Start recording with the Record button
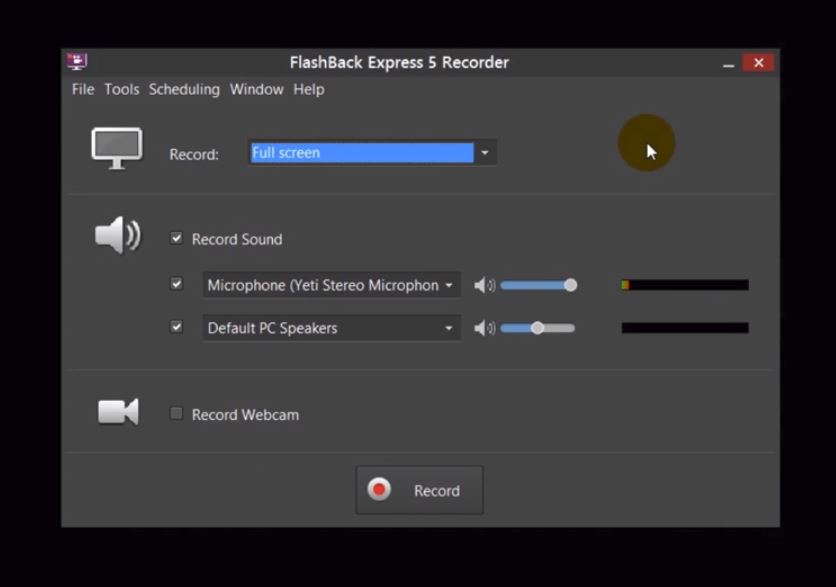Image resolution: width=836 pixels, height=587 pixels. coord(420,490)
